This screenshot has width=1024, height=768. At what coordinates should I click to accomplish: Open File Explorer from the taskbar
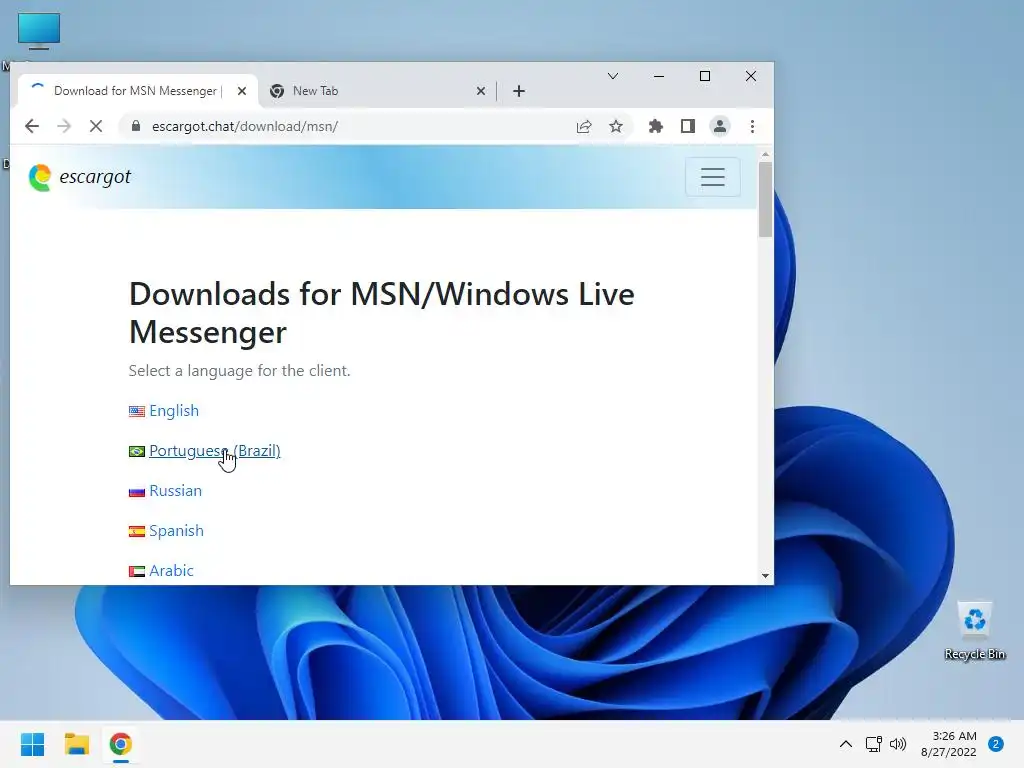point(76,744)
